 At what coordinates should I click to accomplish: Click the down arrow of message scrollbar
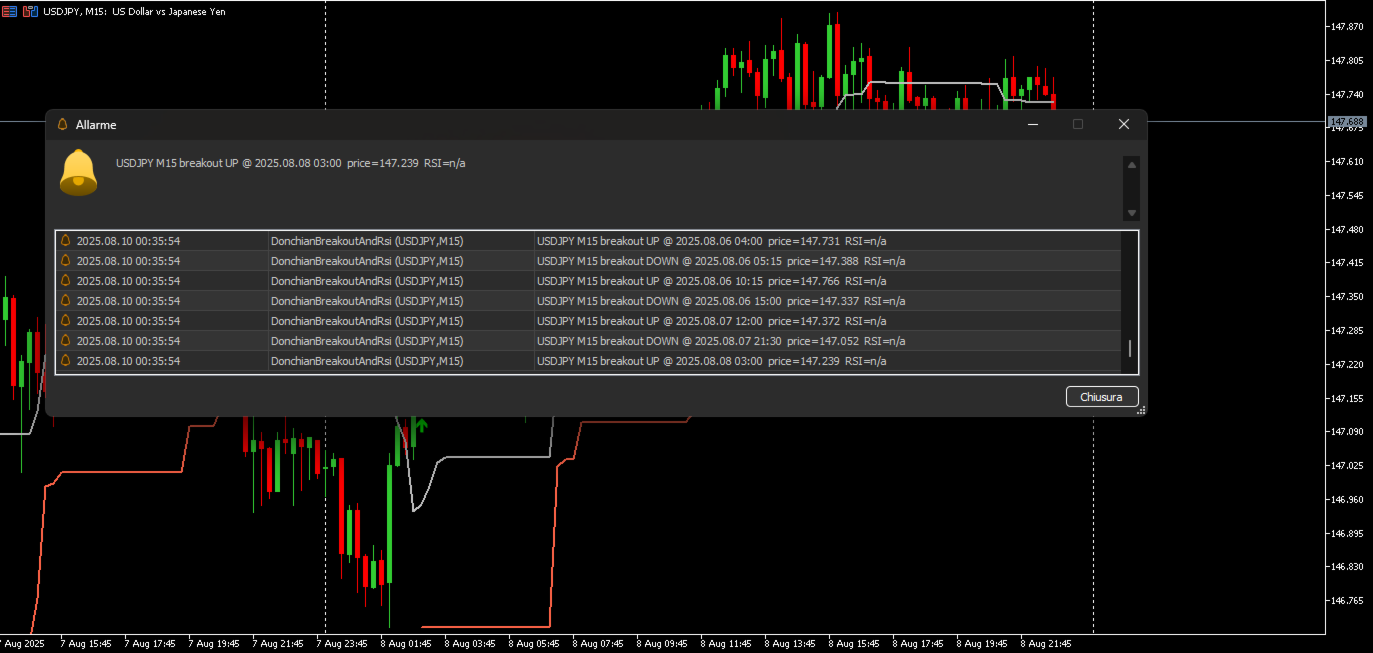point(1131,213)
